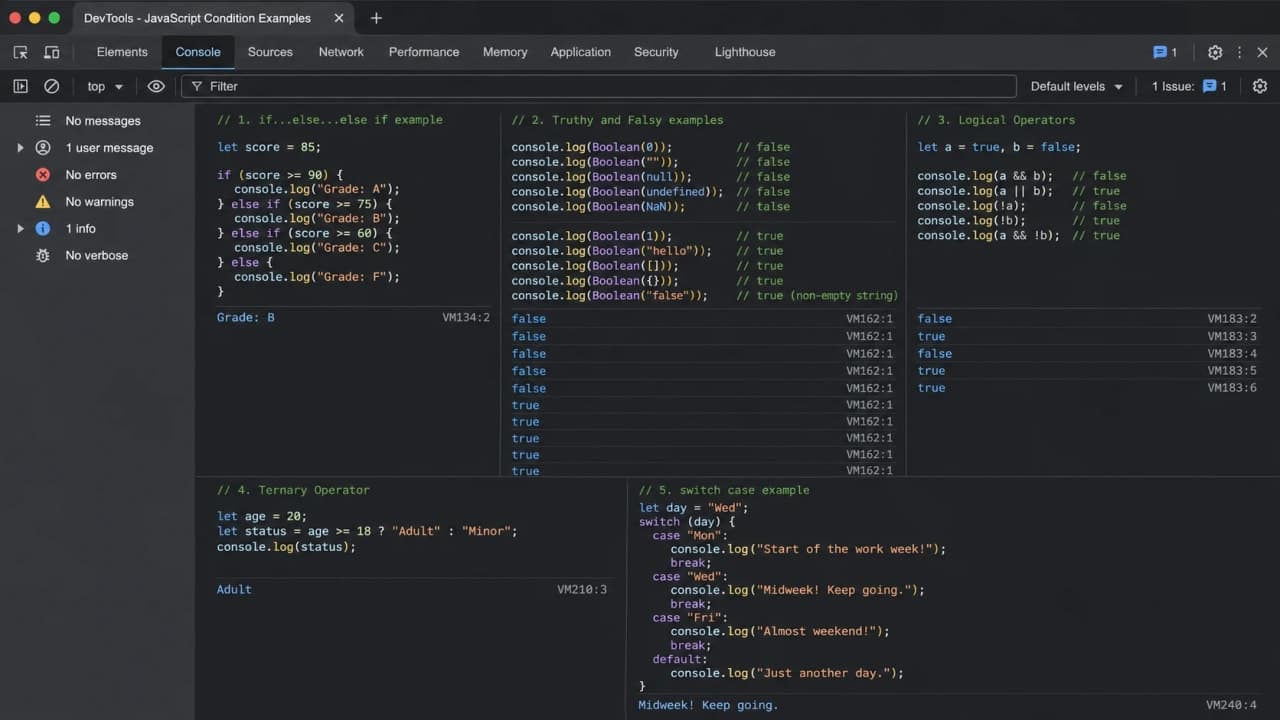Open console settings gear beside issues
The image size is (1280, 720).
coord(1260,86)
